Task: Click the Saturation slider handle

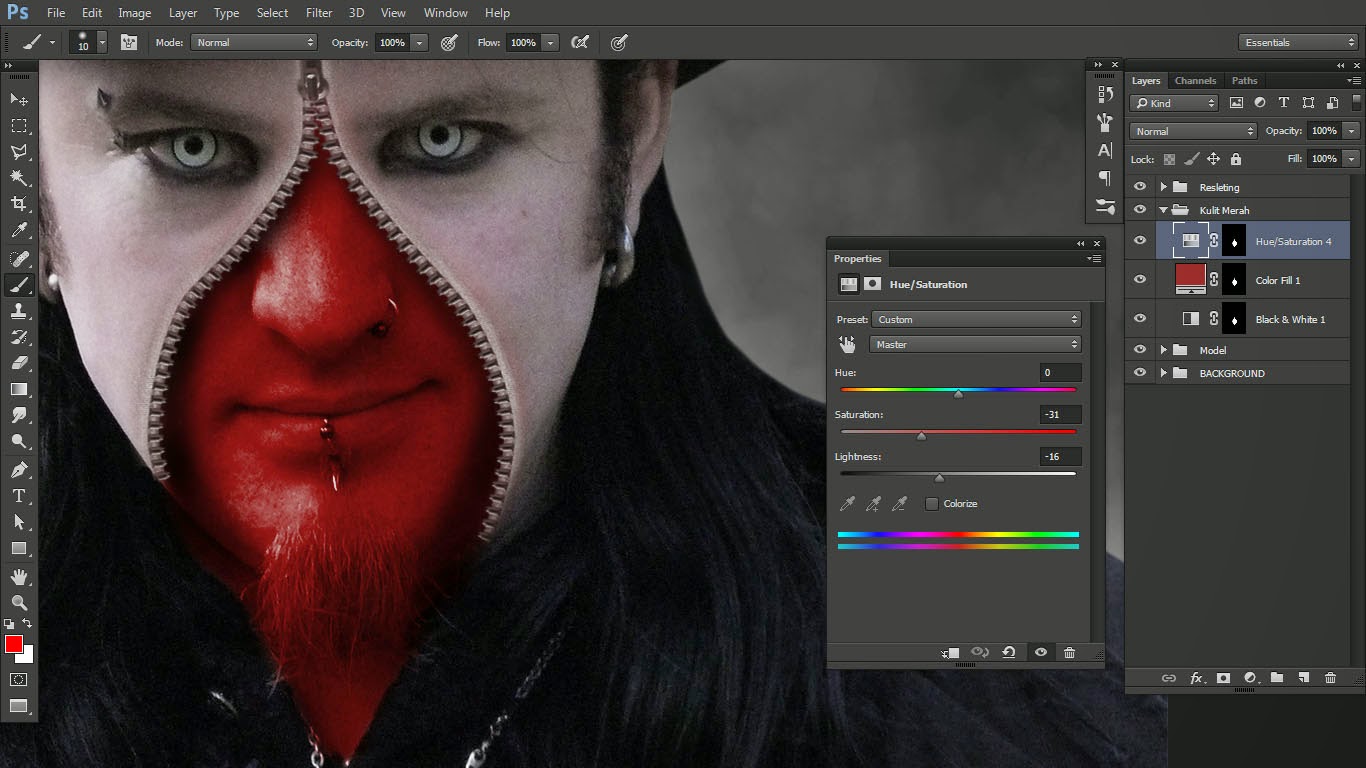Action: (x=921, y=436)
